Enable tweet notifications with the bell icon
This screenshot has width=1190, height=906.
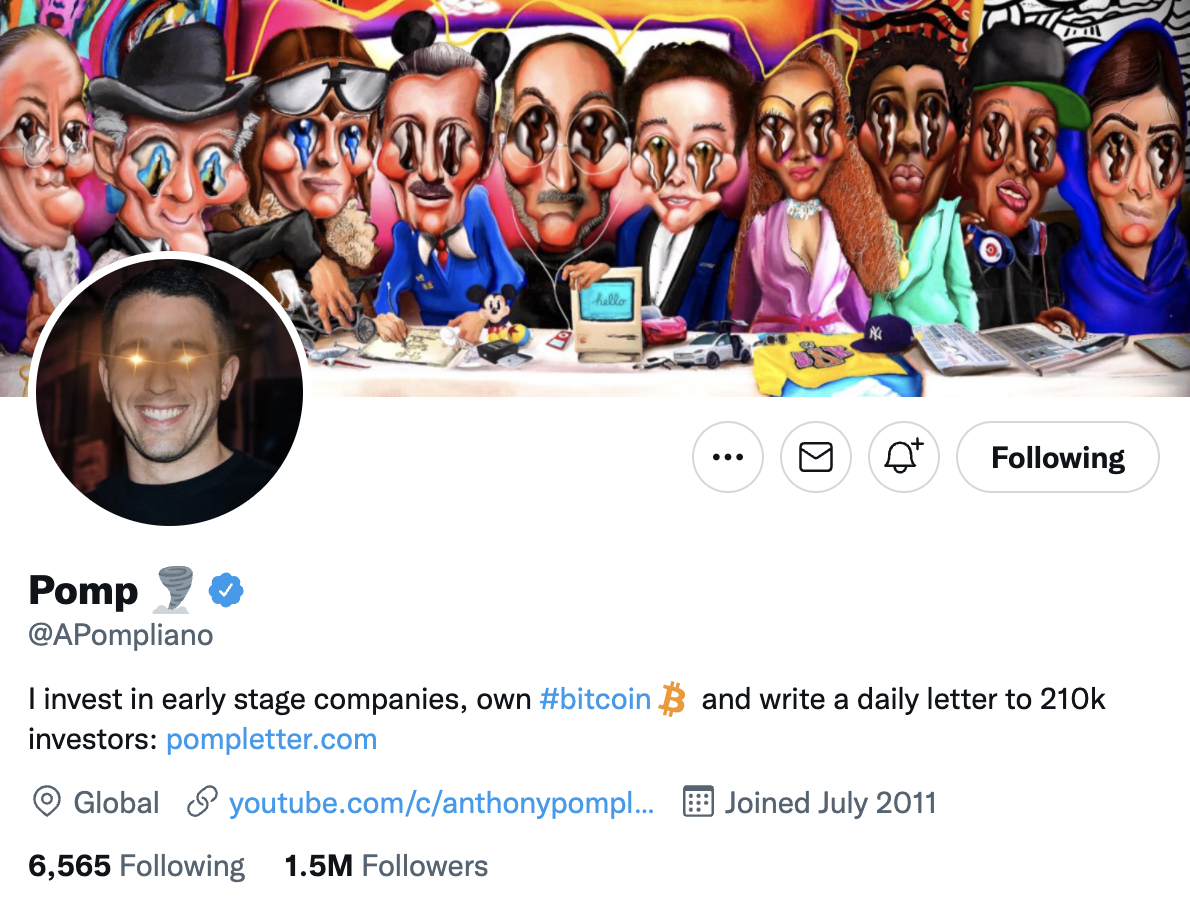tap(903, 457)
